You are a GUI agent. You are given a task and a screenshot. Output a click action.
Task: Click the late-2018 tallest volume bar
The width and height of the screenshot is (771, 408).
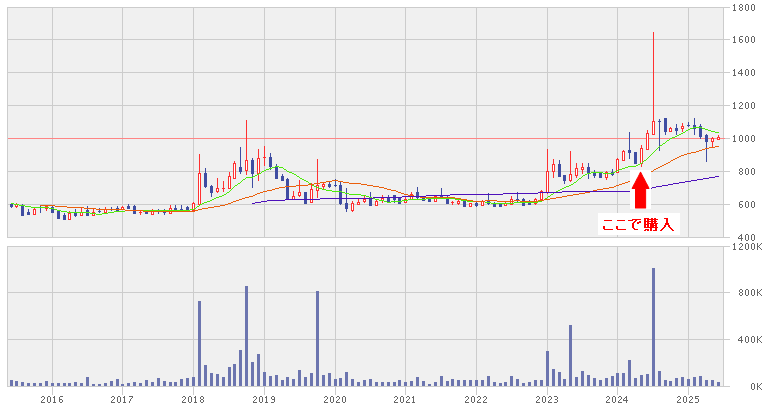point(246,336)
